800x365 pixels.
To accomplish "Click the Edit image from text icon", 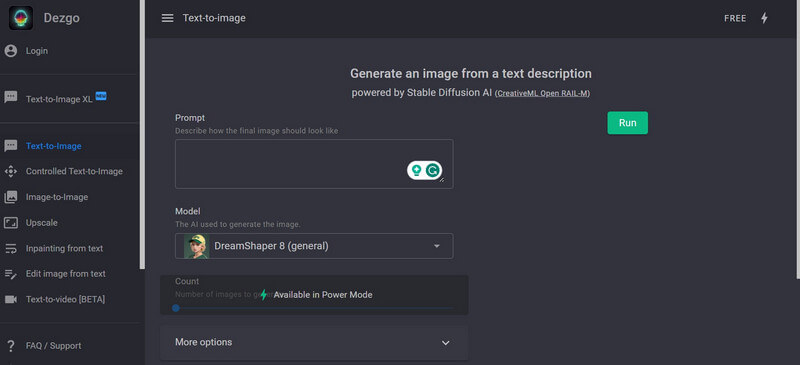I will pos(11,274).
